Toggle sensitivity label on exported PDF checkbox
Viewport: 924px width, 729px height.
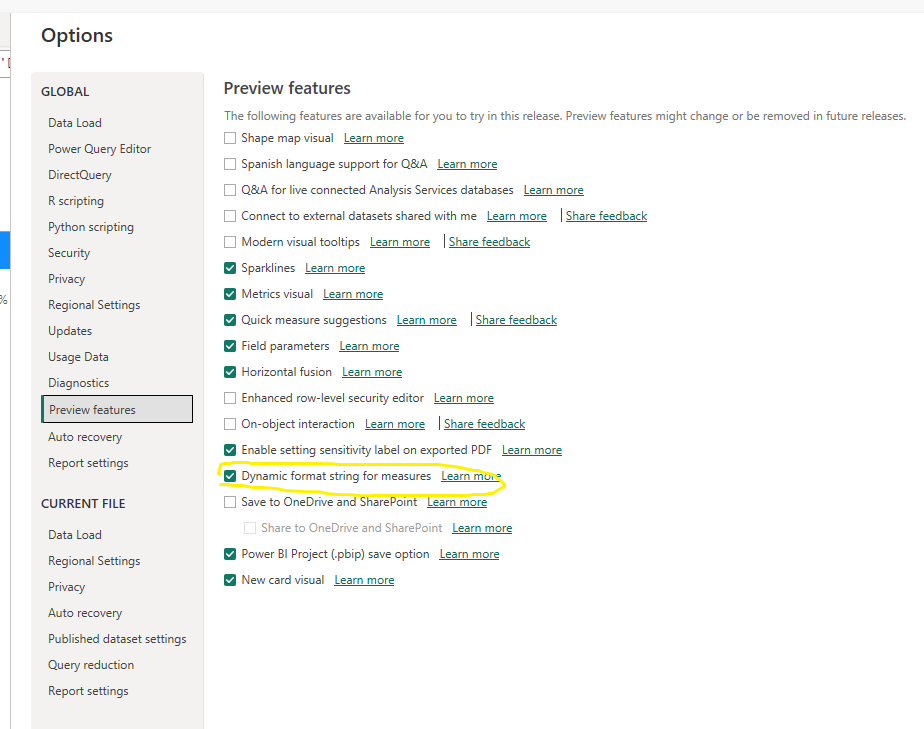(x=230, y=450)
